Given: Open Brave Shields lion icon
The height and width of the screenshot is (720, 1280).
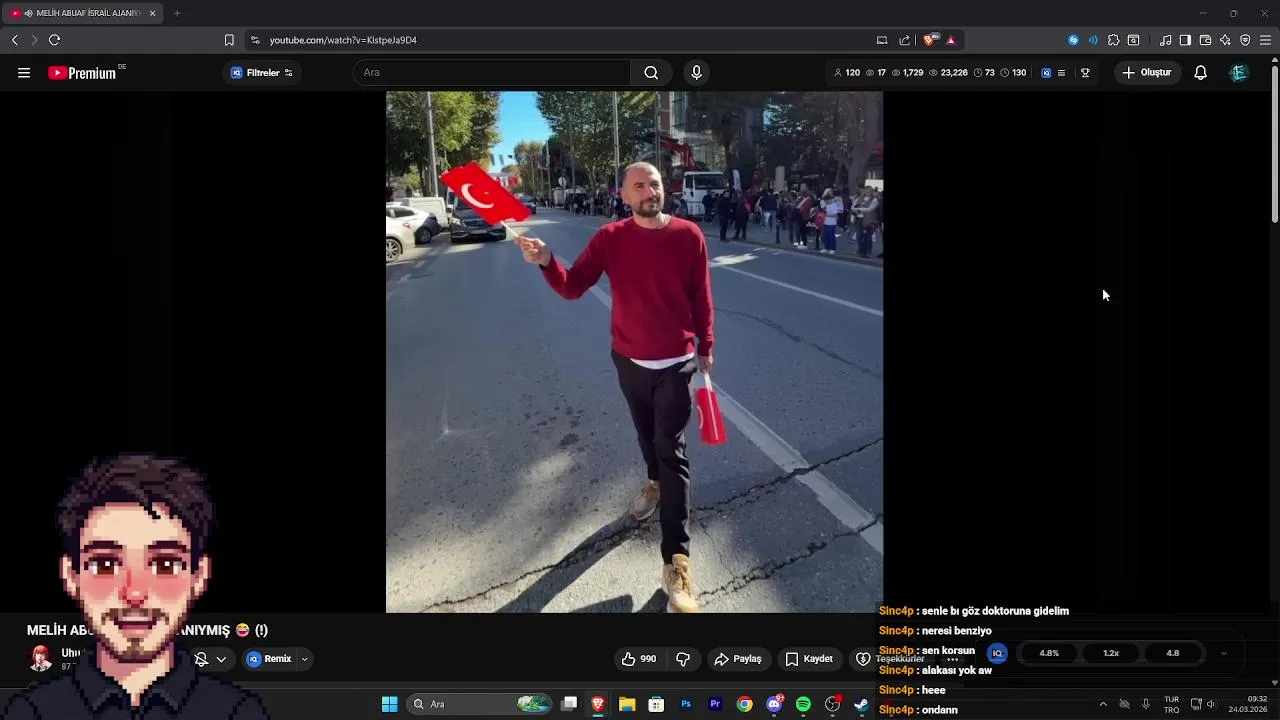Looking at the screenshot, I should (x=931, y=40).
